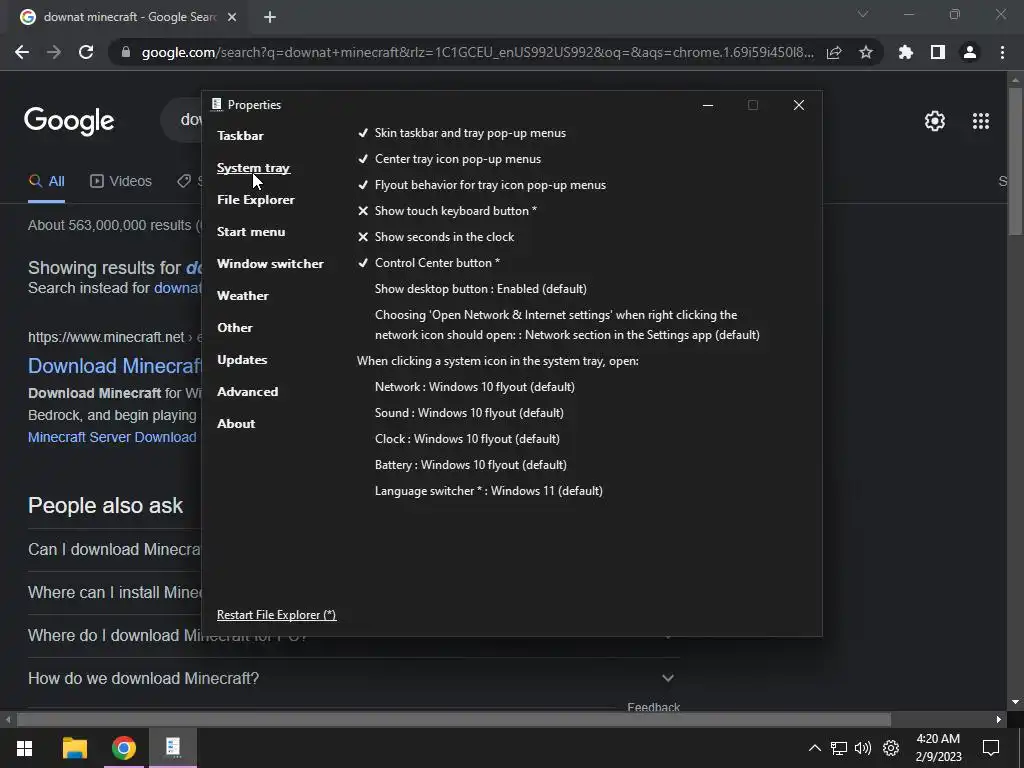The width and height of the screenshot is (1024, 768).
Task: Click Restart File Explorer link
Action: point(276,615)
